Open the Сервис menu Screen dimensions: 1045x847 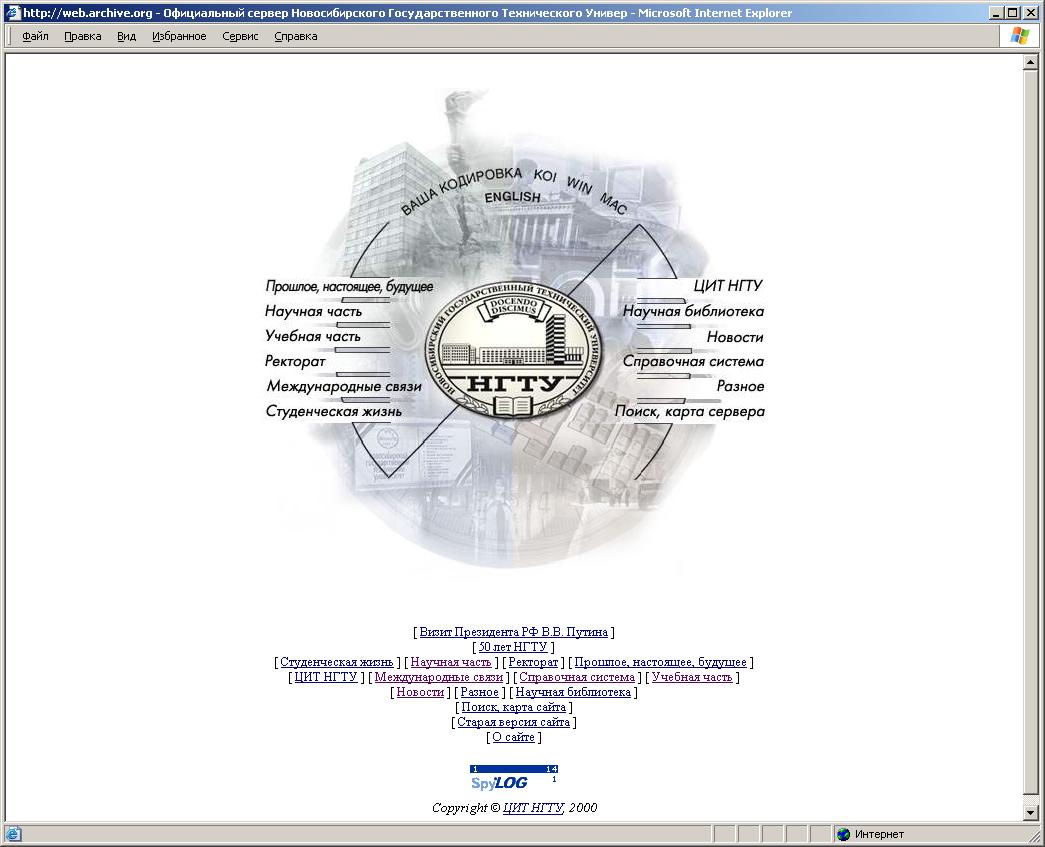(x=240, y=36)
